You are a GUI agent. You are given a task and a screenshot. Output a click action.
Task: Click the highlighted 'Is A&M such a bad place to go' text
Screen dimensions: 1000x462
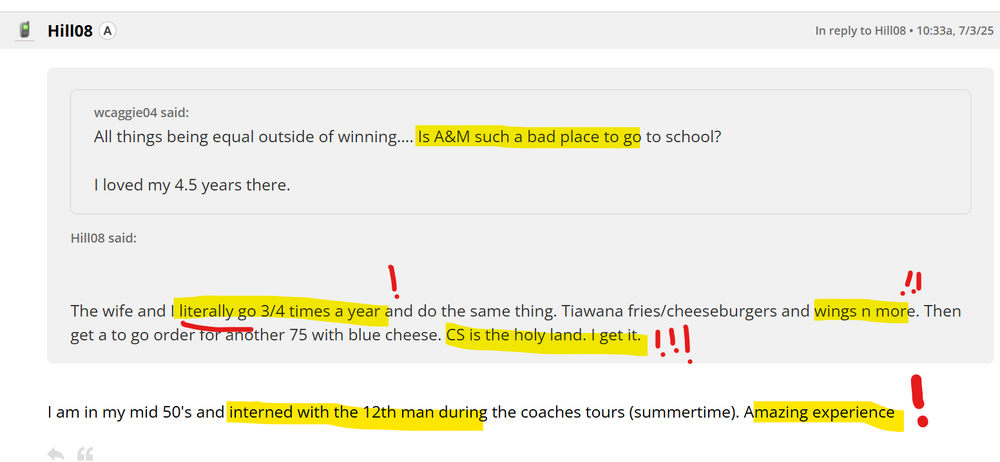coord(528,136)
